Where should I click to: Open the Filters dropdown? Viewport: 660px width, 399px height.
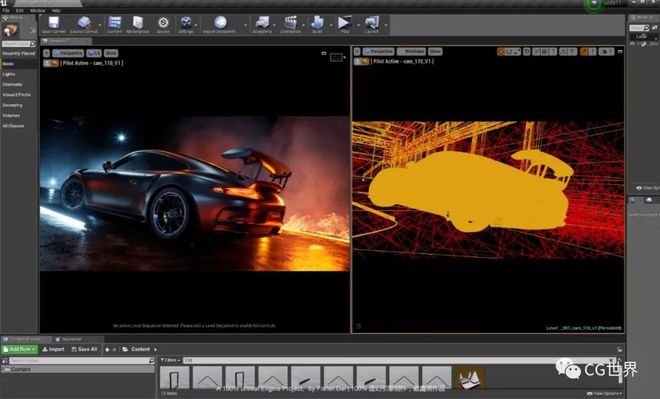tap(170, 361)
